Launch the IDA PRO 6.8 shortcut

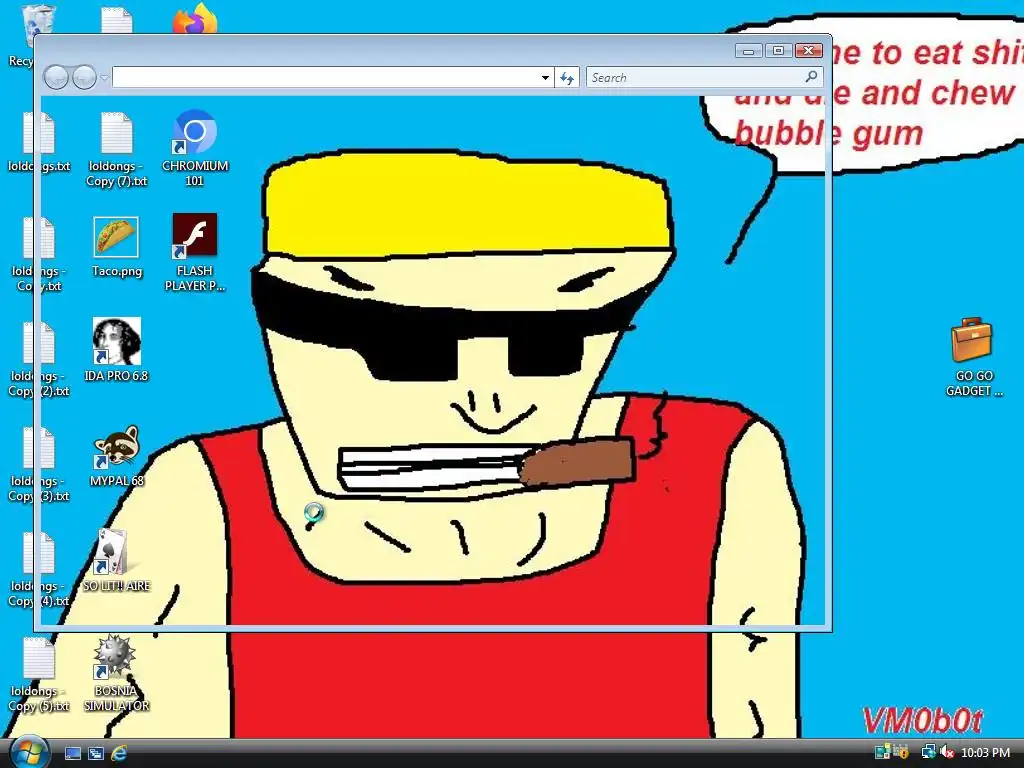tap(116, 350)
